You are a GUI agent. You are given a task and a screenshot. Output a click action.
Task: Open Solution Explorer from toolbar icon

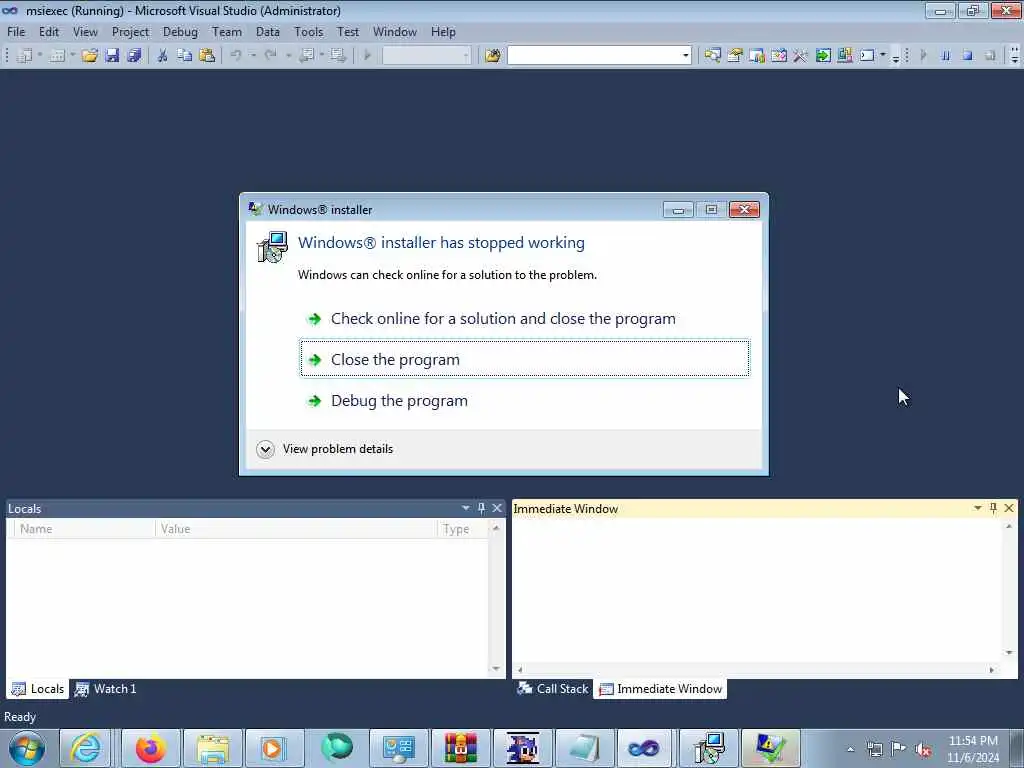coord(712,56)
